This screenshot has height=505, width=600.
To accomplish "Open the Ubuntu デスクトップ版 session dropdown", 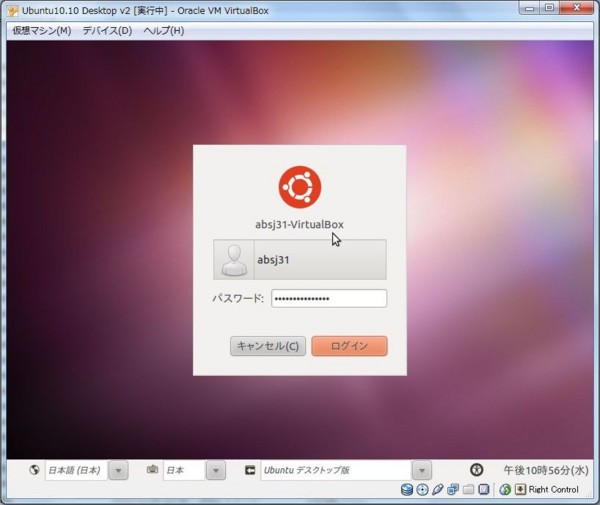I will pyautogui.click(x=336, y=470).
